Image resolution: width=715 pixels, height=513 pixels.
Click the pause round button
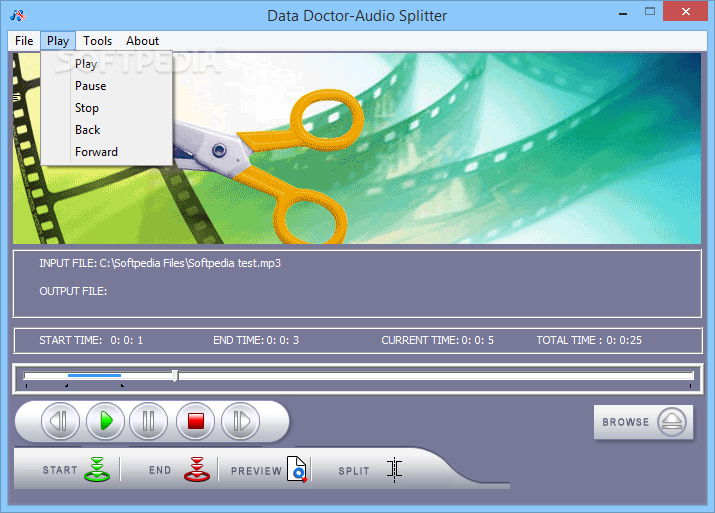click(x=149, y=421)
